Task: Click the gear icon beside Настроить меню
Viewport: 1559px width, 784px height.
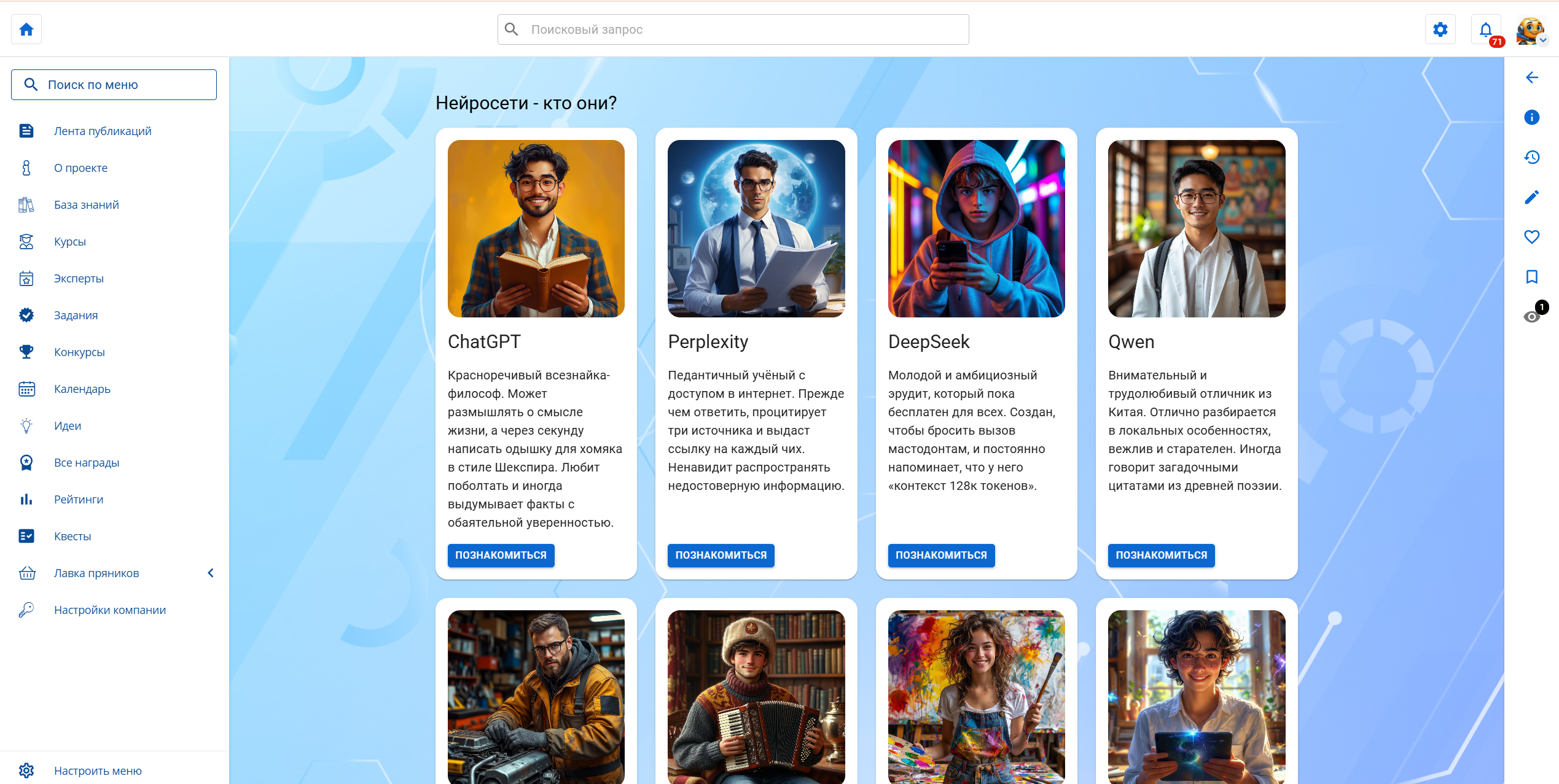Action: pyautogui.click(x=26, y=770)
